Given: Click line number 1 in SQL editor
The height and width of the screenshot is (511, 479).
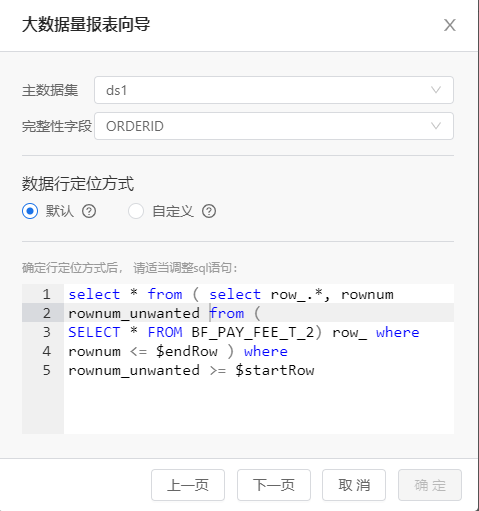Looking at the screenshot, I should click(x=46, y=294).
